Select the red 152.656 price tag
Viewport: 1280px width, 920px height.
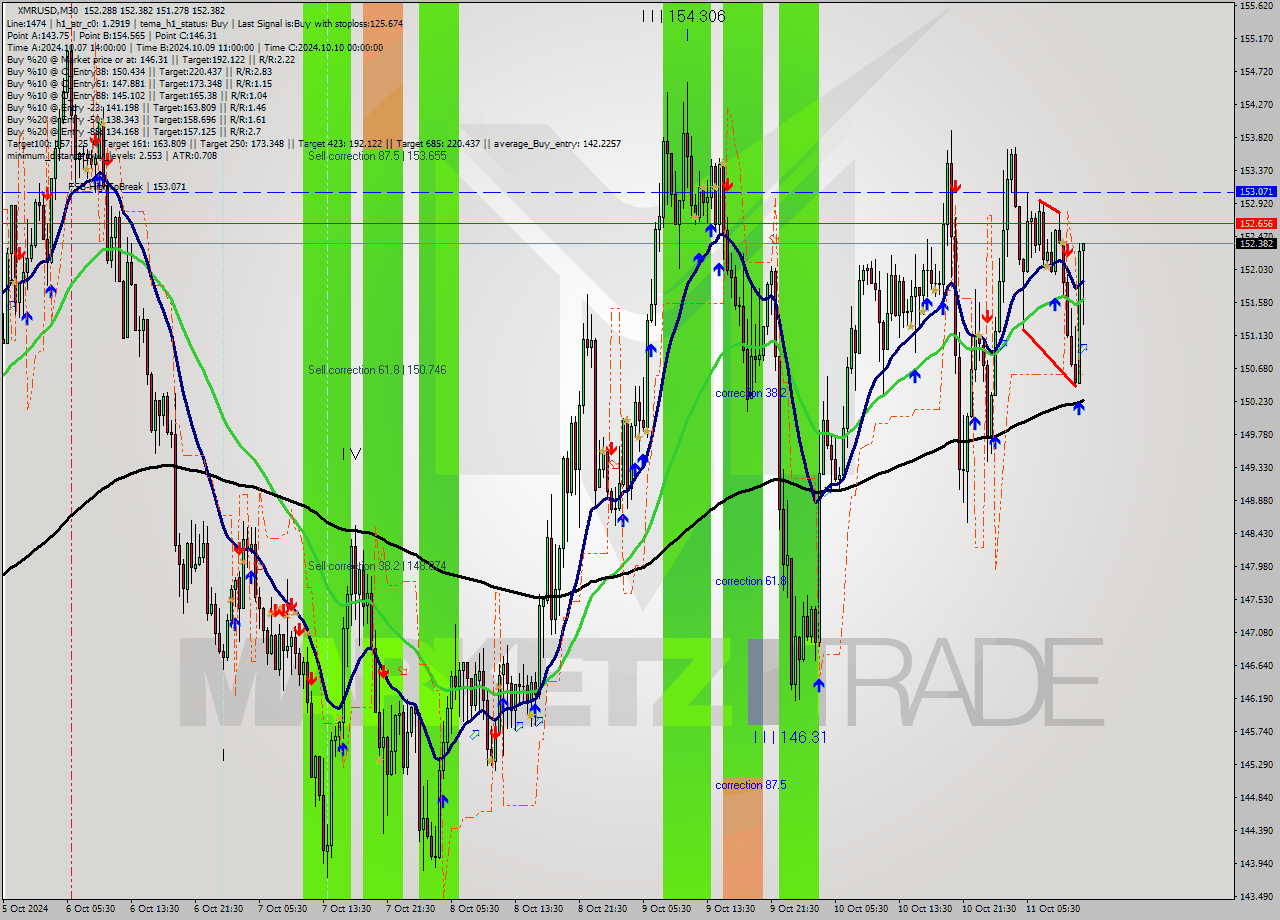coord(1256,224)
